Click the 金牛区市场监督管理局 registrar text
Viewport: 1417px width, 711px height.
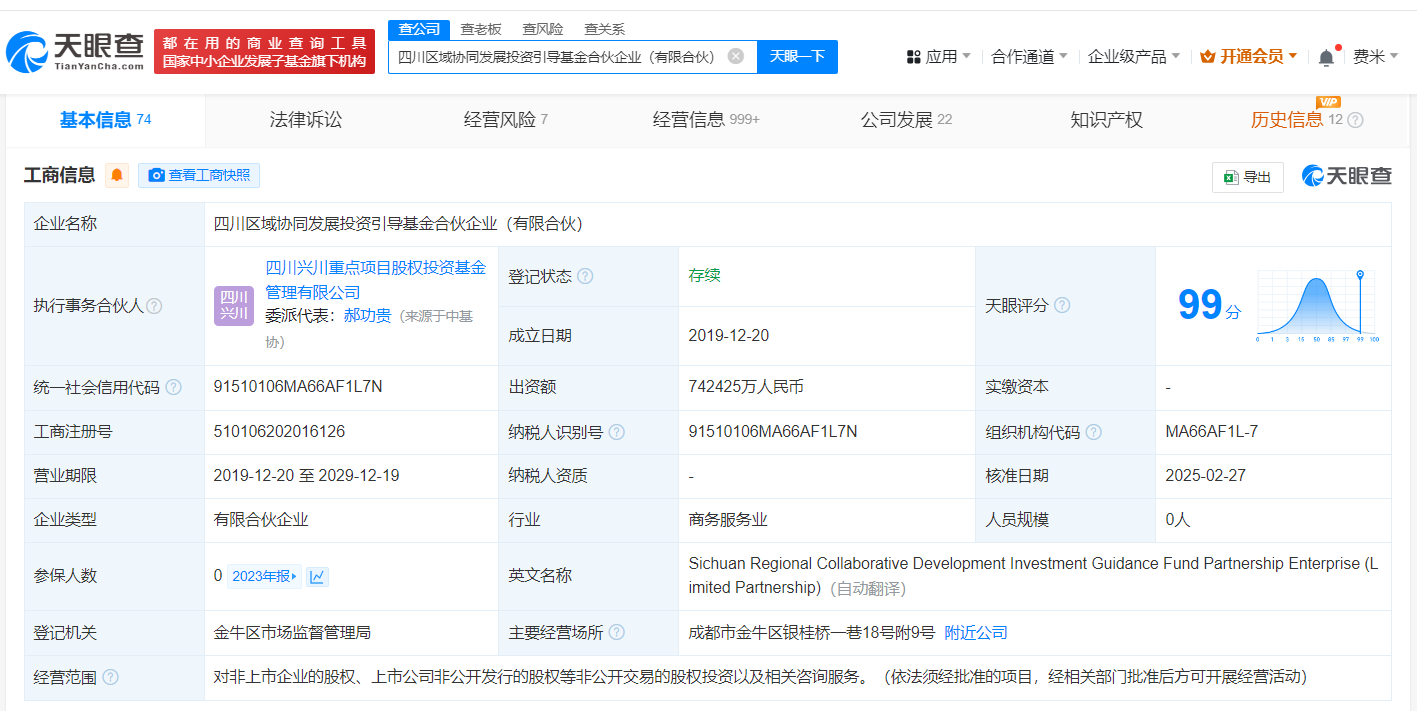[x=292, y=632]
